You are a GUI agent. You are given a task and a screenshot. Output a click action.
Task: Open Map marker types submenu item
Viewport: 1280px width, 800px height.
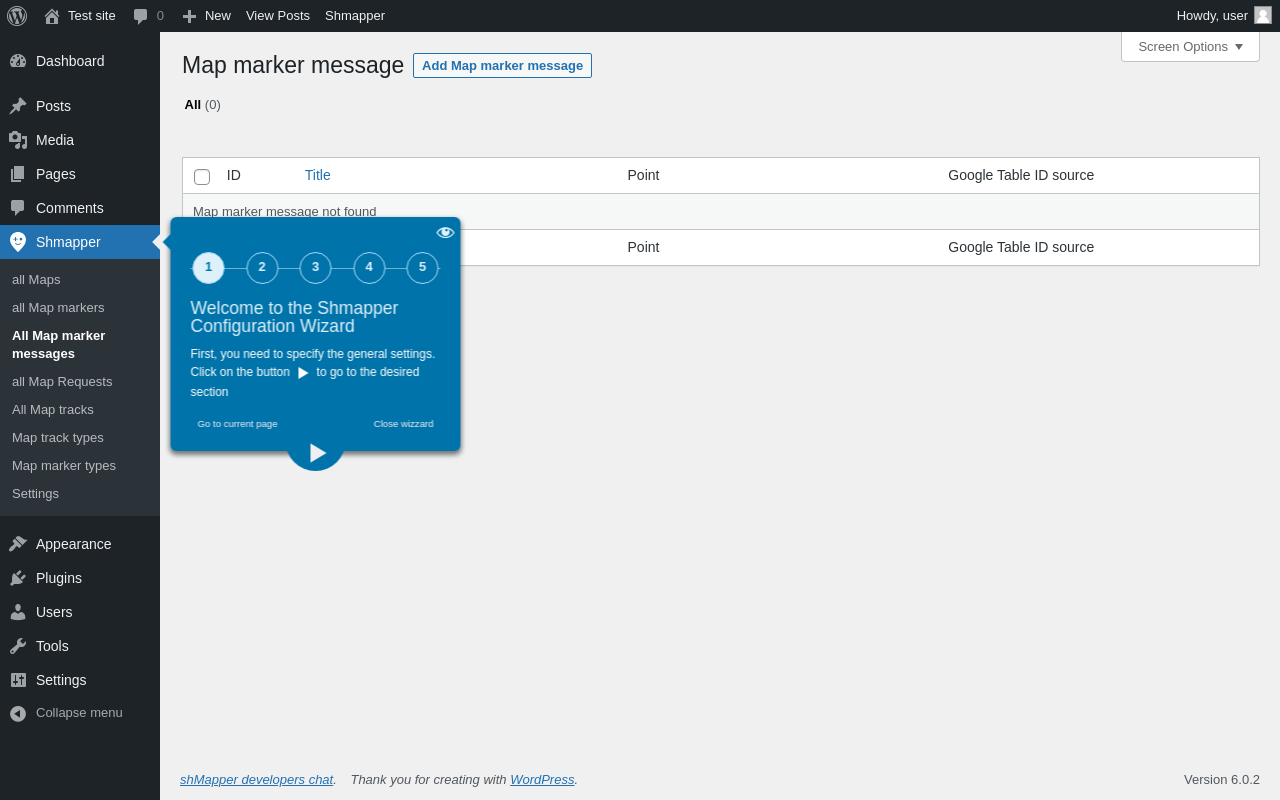point(64,466)
